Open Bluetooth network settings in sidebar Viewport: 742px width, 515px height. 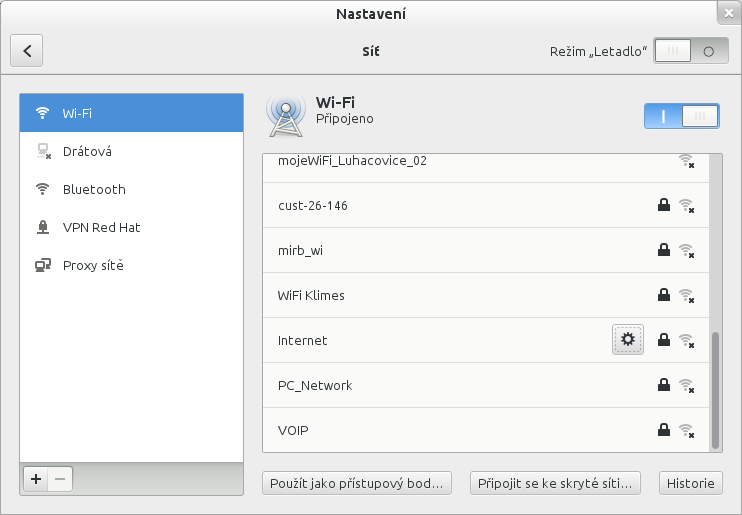[x=132, y=189]
